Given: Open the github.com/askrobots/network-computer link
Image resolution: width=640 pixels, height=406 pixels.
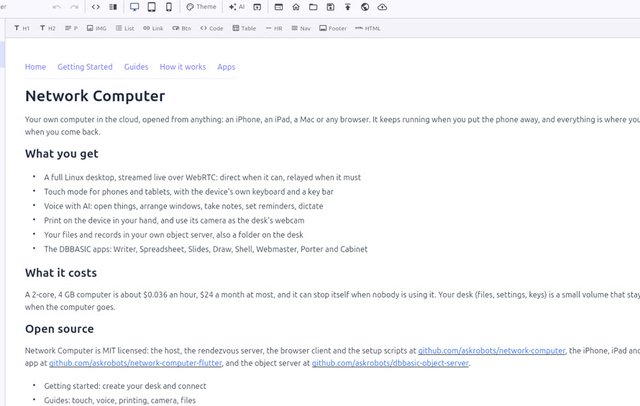Looking at the screenshot, I should click(x=492, y=351).
